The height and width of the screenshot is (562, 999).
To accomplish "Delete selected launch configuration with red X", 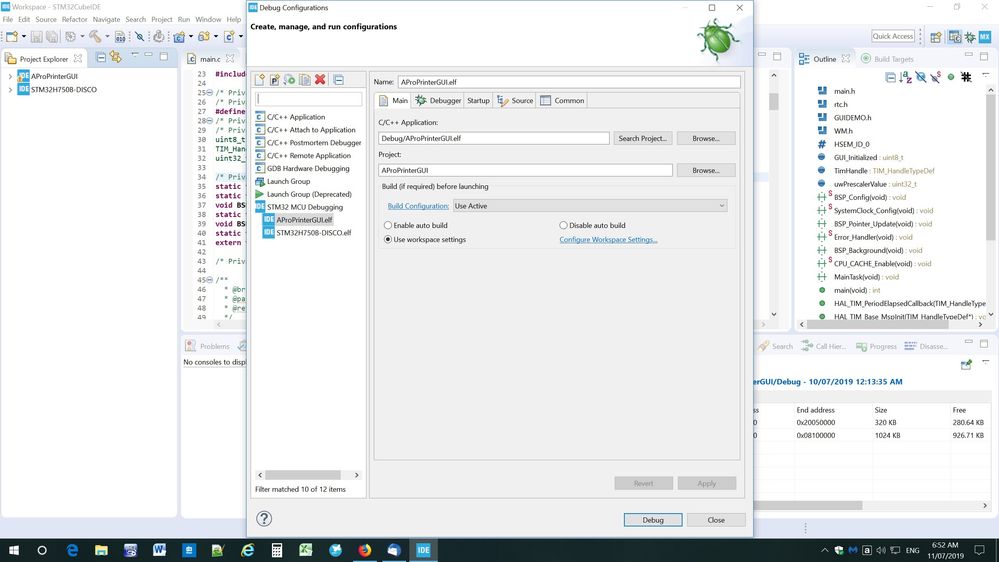I will (x=320, y=80).
